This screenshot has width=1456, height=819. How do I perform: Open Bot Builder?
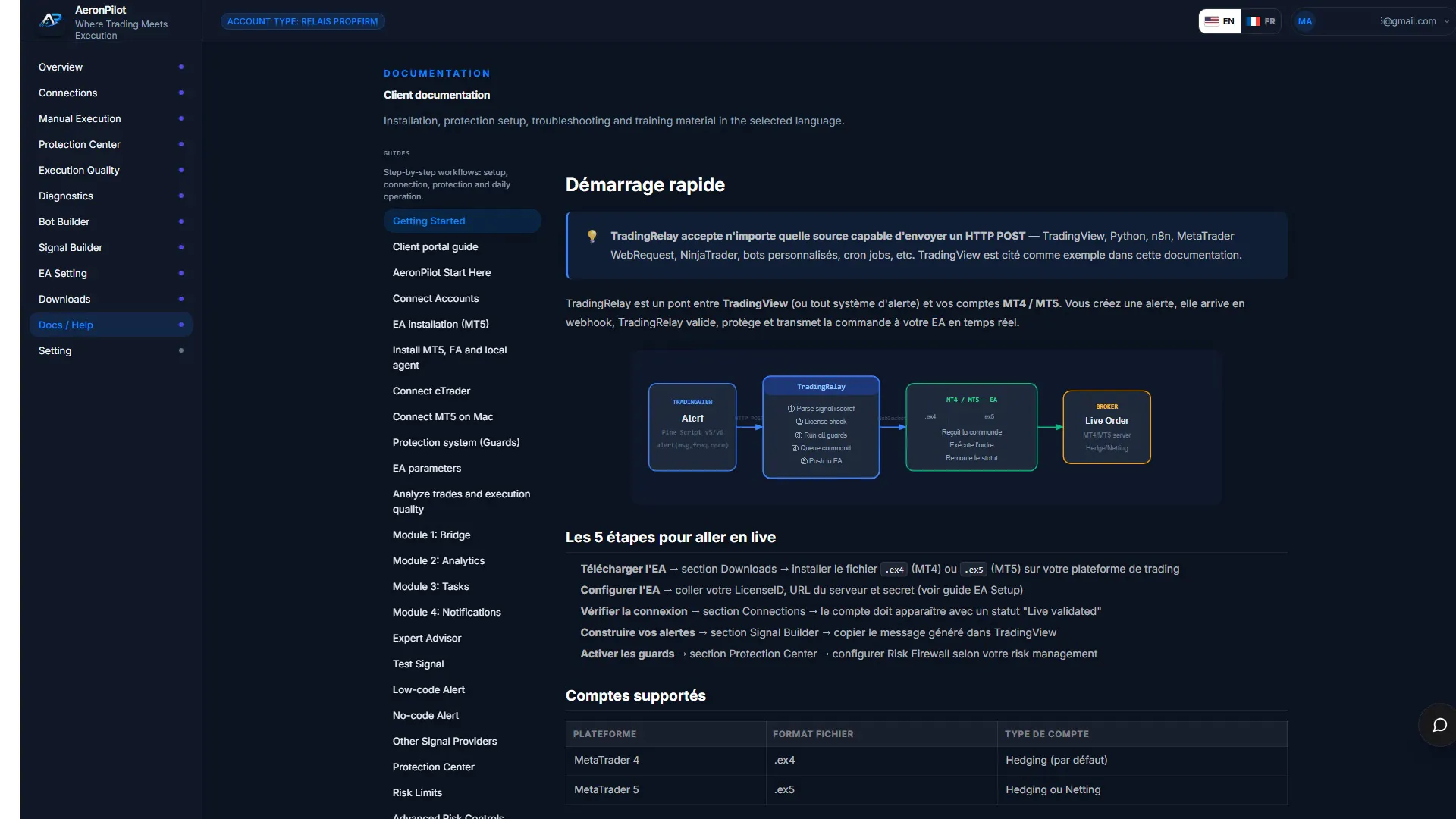(111, 221)
